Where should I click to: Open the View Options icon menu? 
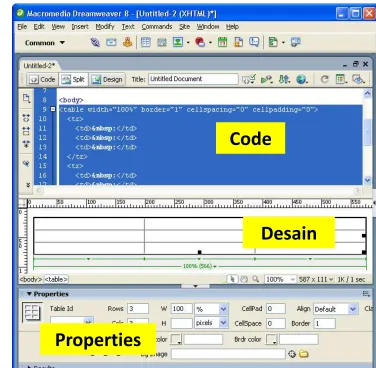point(341,79)
